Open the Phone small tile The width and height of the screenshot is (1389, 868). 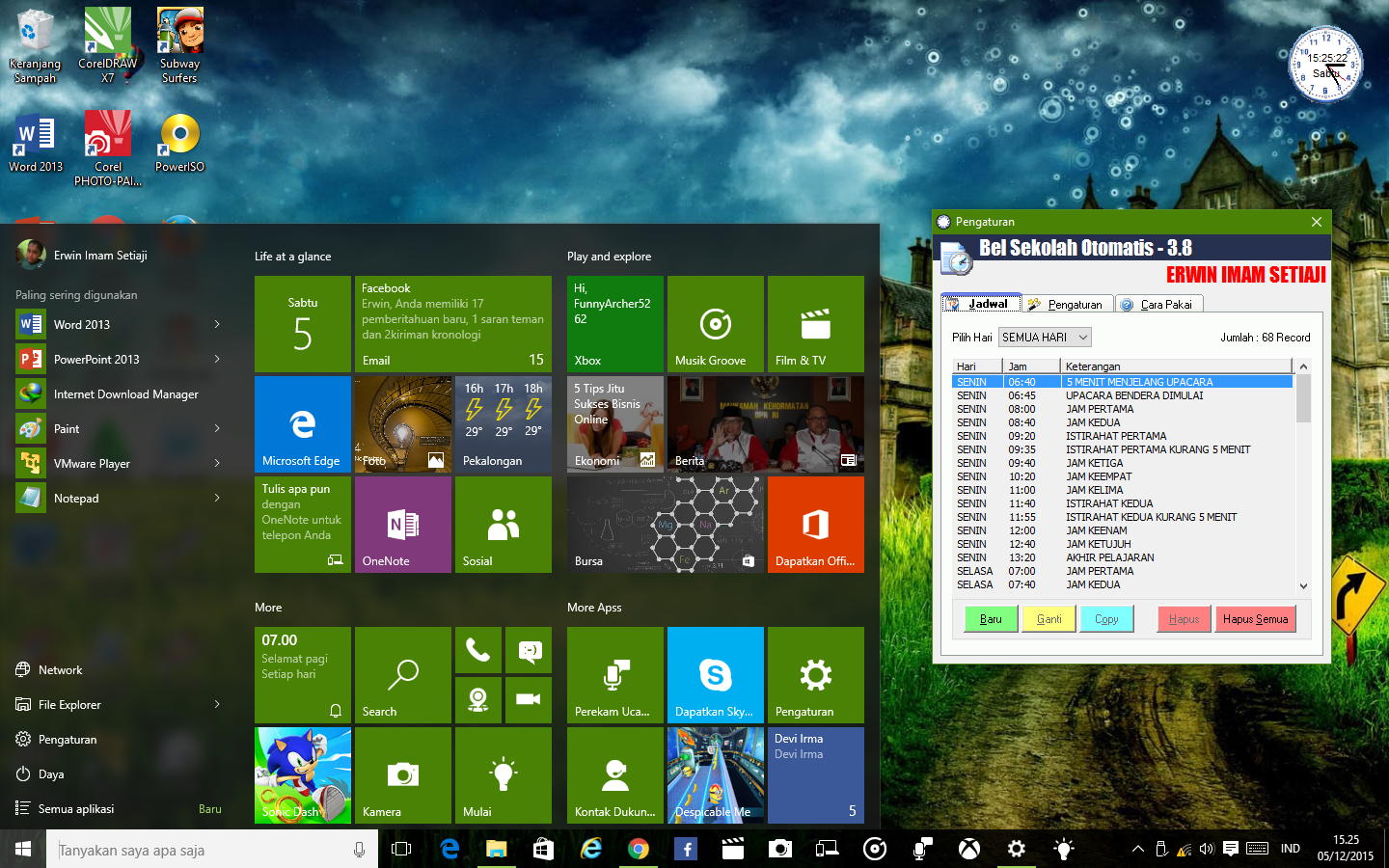coord(477,650)
